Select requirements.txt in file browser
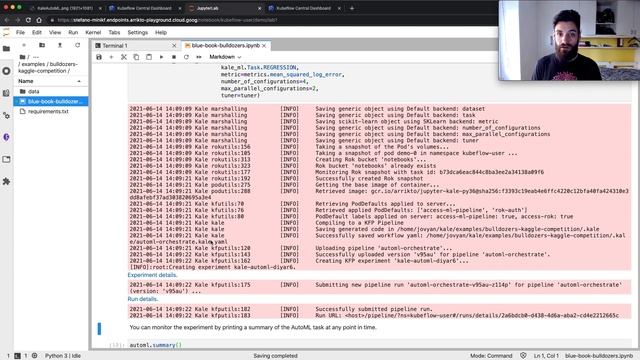The width and height of the screenshot is (640, 360). click(51, 111)
